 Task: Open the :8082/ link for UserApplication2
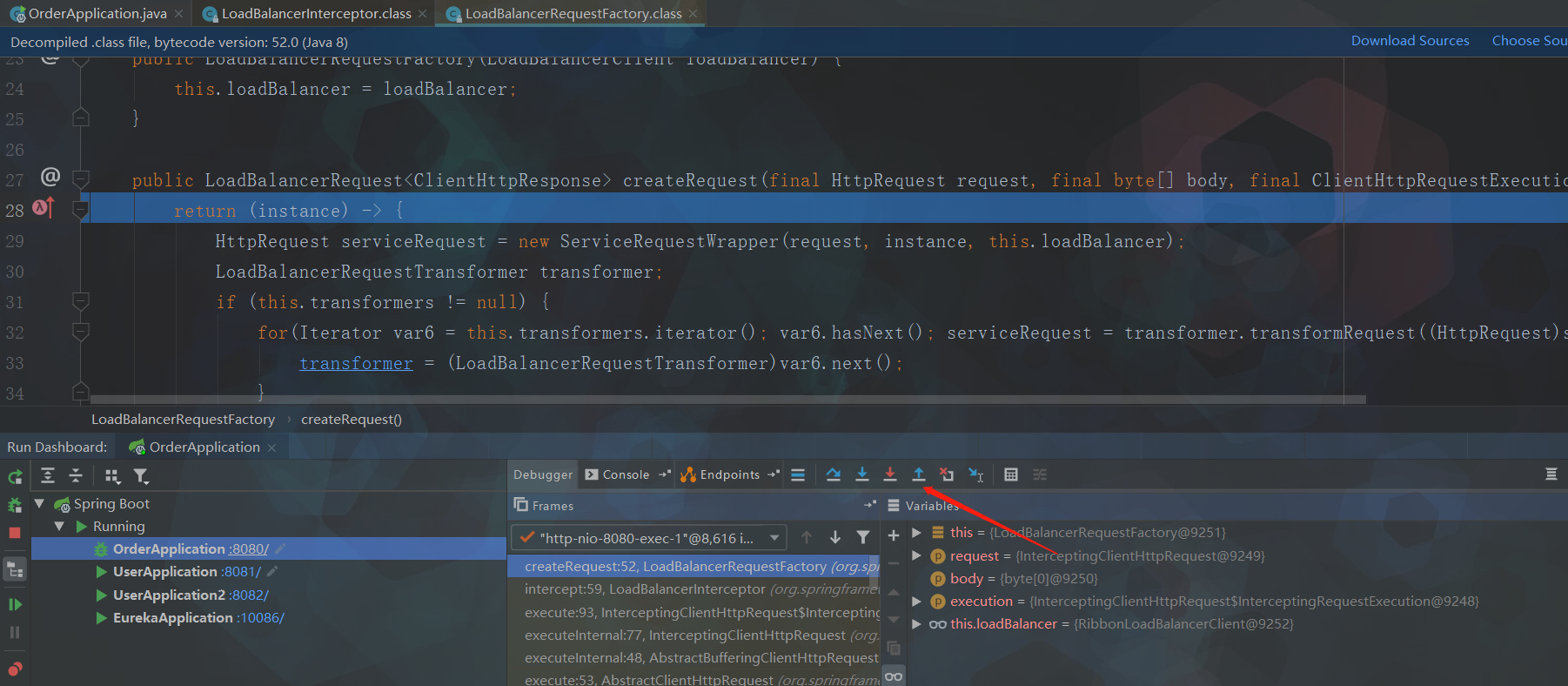coord(249,595)
